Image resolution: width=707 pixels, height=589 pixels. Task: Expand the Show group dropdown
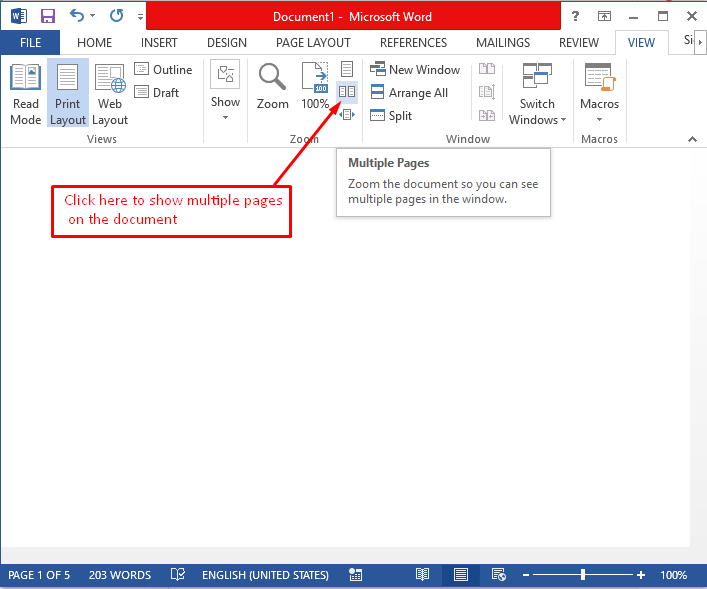[225, 92]
